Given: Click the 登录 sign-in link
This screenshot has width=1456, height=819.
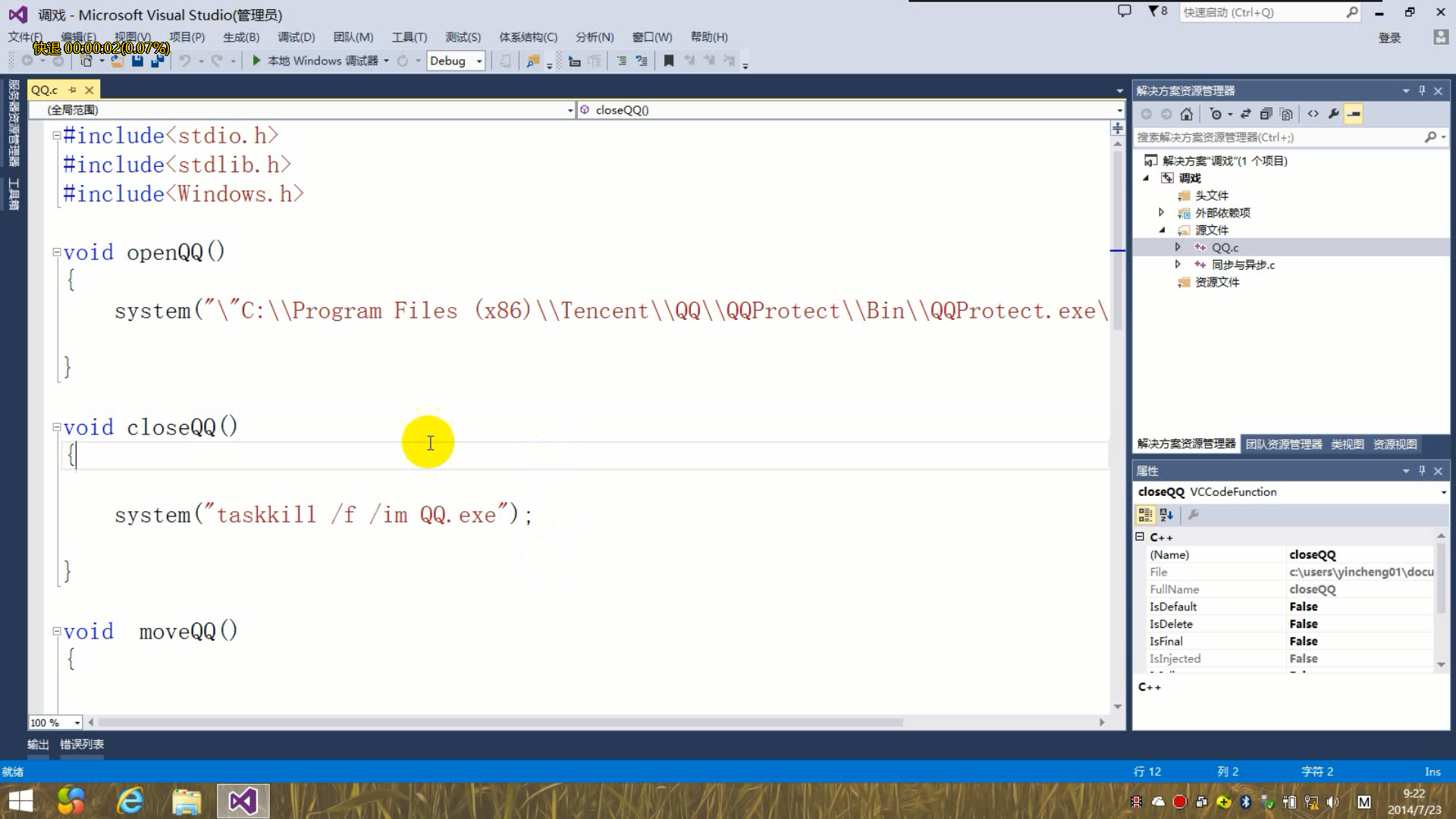Looking at the screenshot, I should tap(1389, 37).
